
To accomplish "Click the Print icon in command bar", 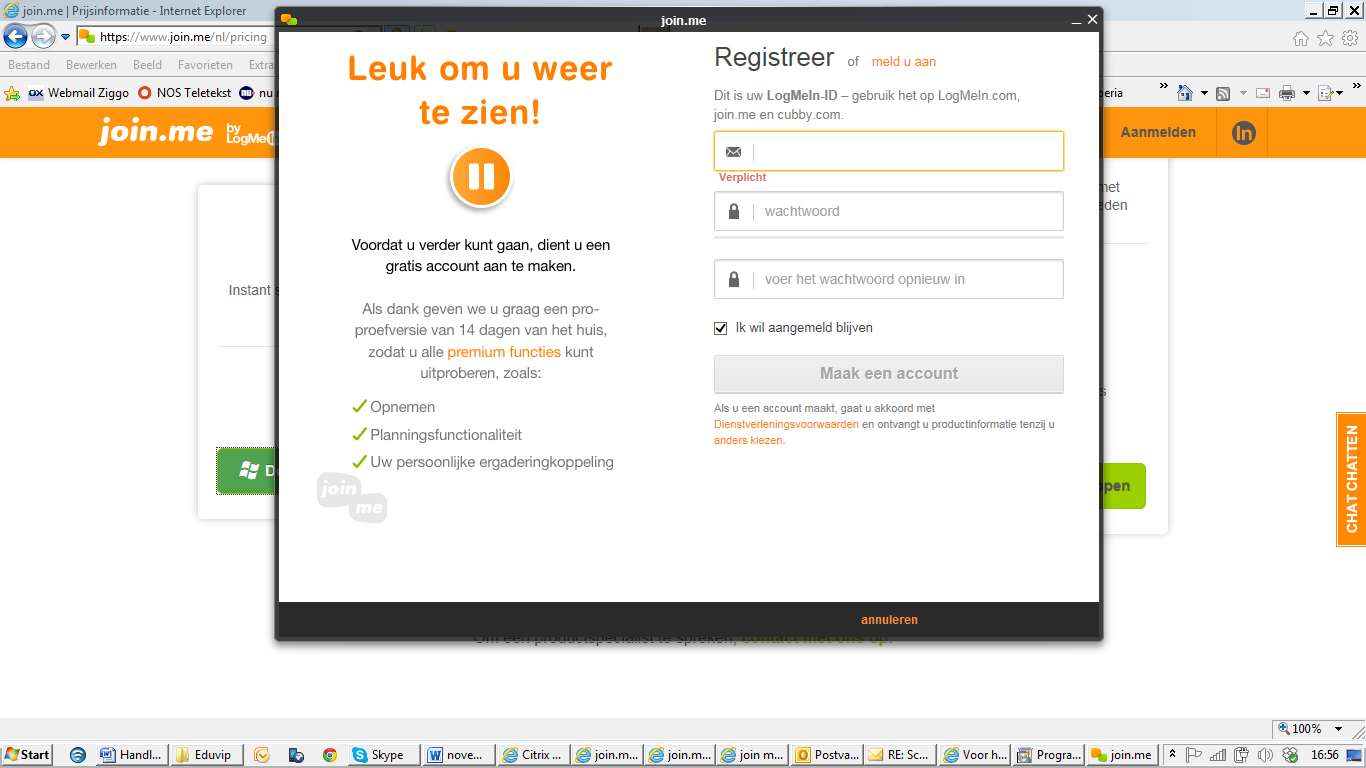I will pos(1287,93).
